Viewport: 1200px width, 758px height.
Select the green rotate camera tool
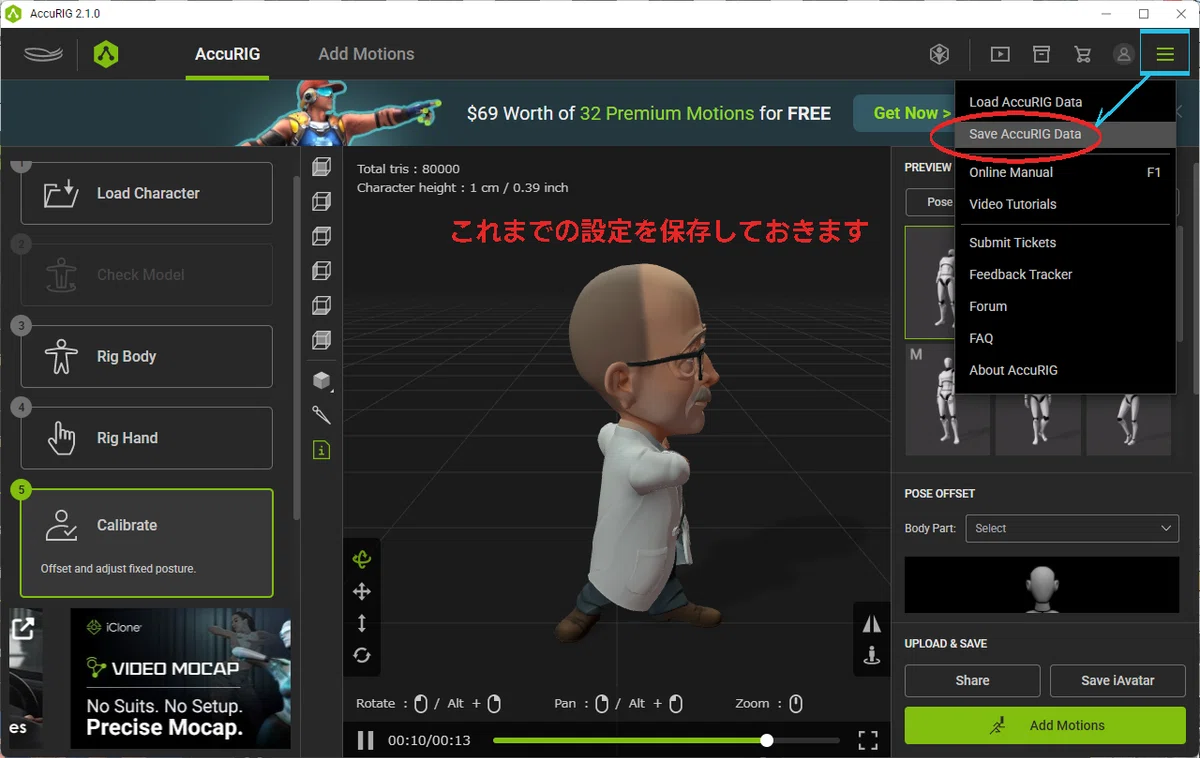362,560
